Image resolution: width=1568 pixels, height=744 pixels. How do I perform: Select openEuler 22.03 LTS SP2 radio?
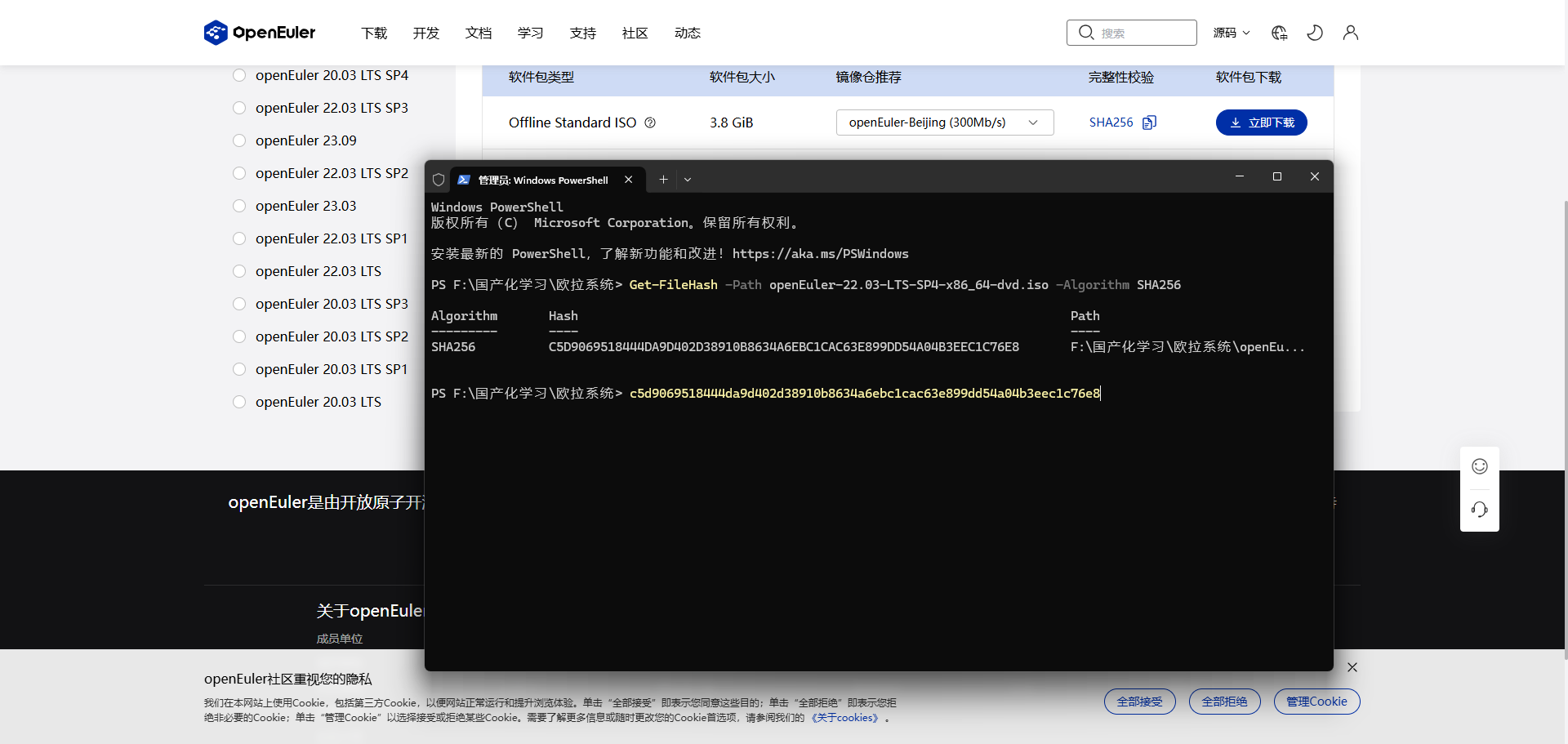(x=239, y=173)
